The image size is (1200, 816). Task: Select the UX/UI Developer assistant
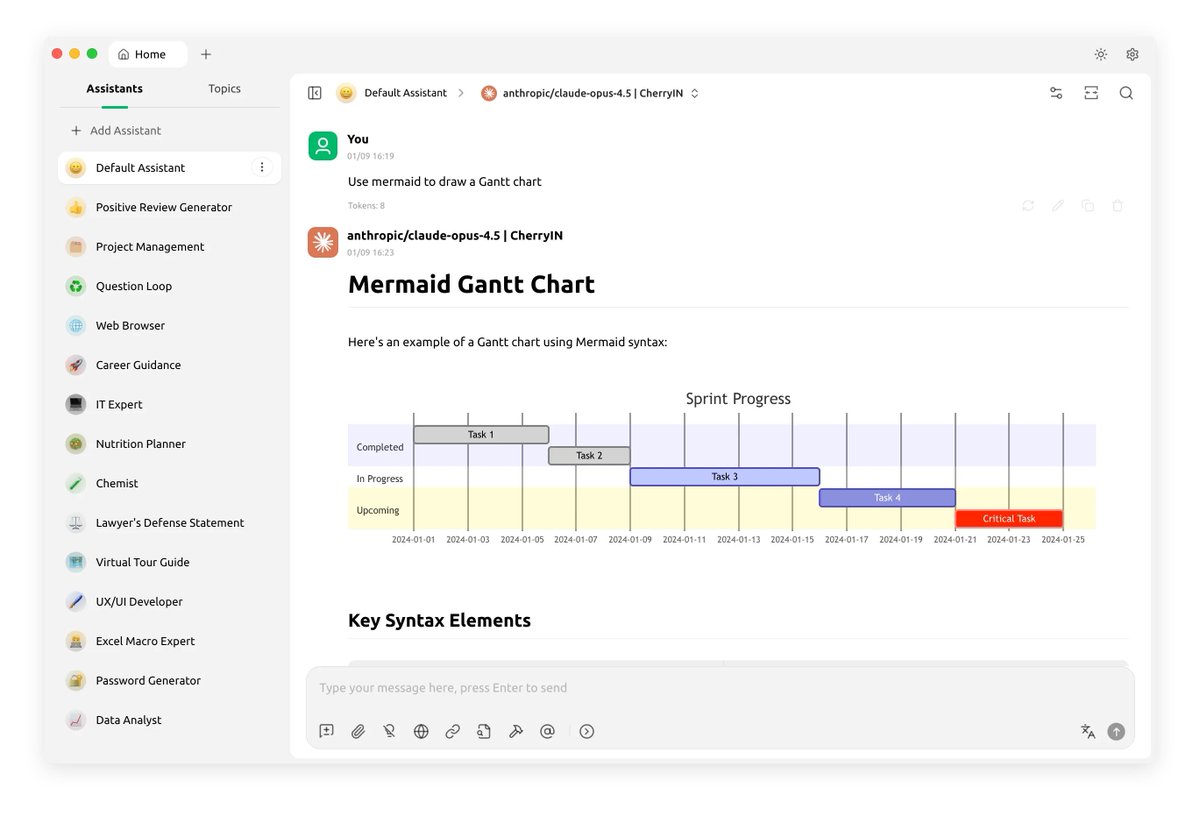pos(169,602)
